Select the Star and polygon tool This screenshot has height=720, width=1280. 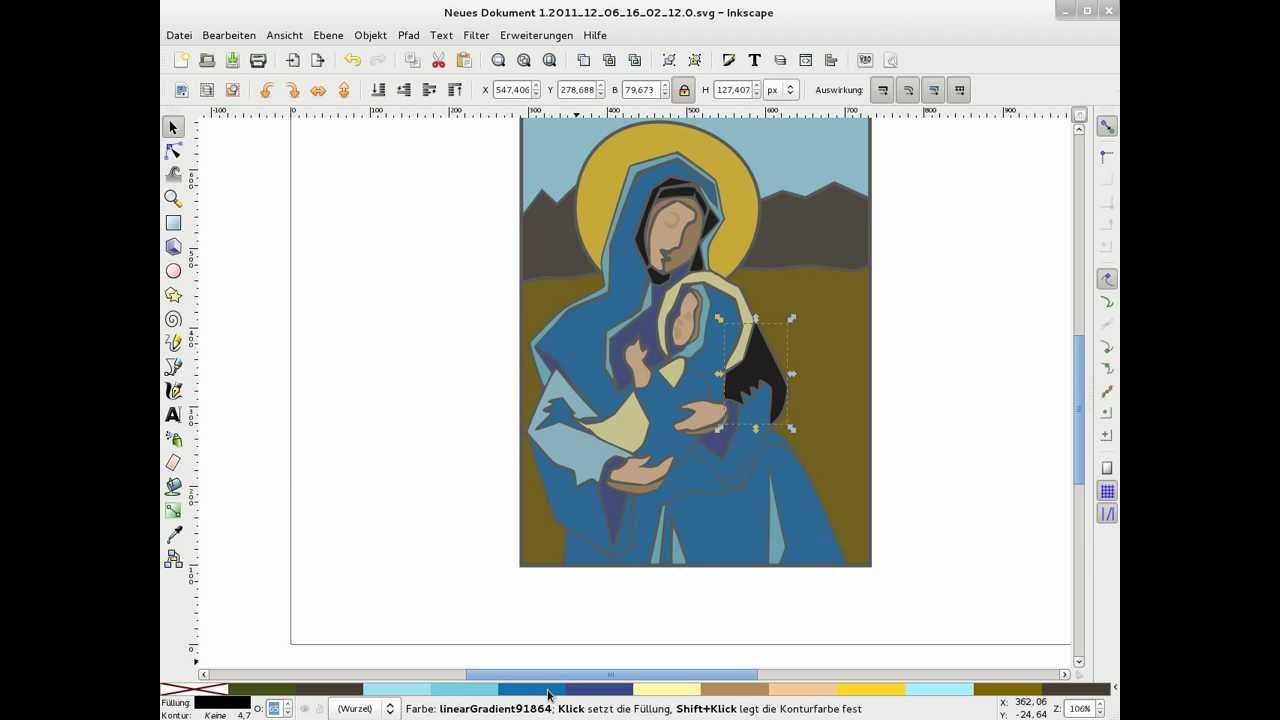[173, 295]
